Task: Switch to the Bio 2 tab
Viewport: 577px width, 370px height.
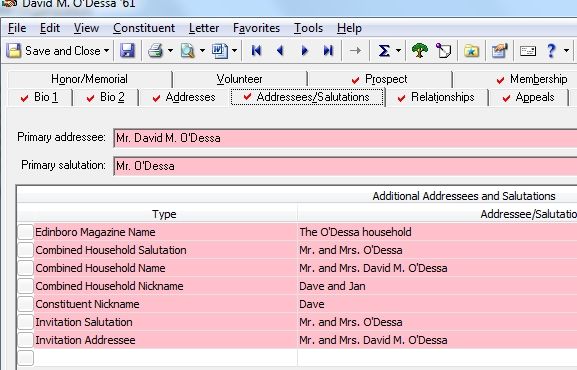Action: 106,97
